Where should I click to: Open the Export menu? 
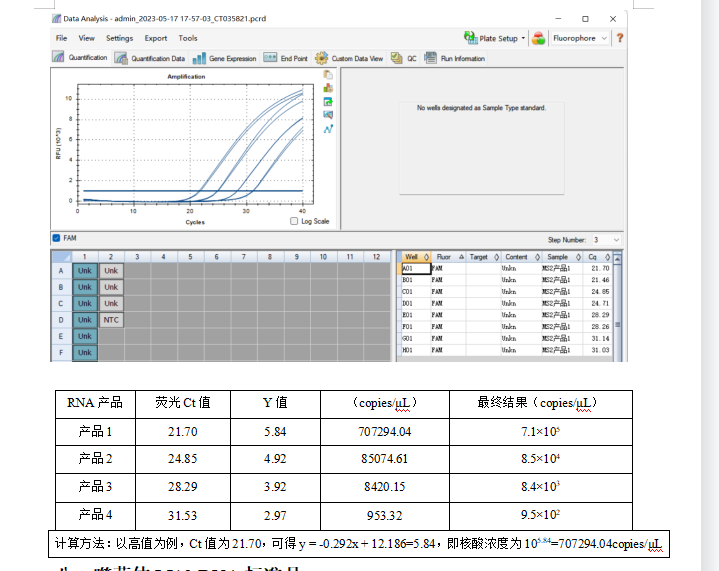tap(156, 38)
